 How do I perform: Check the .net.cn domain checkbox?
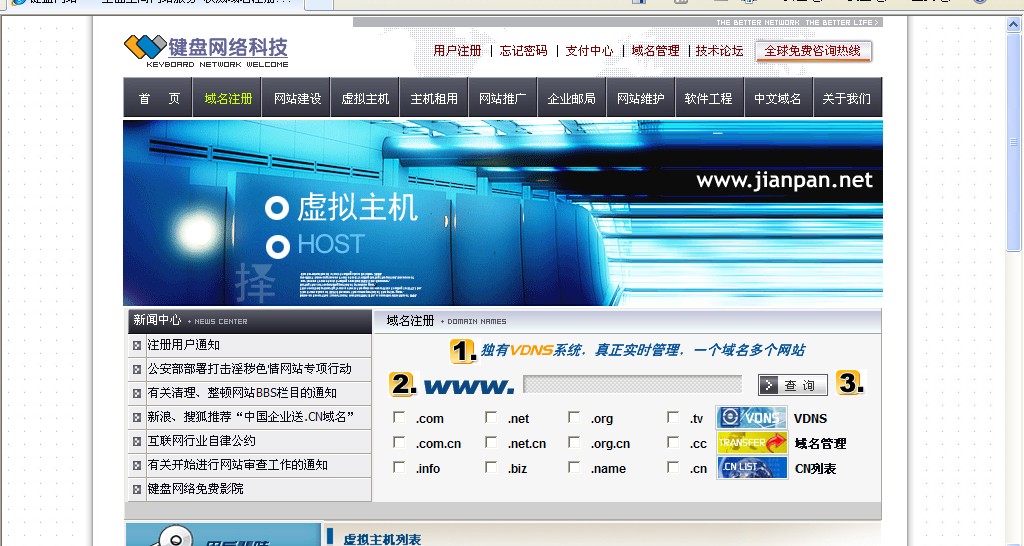click(x=491, y=442)
